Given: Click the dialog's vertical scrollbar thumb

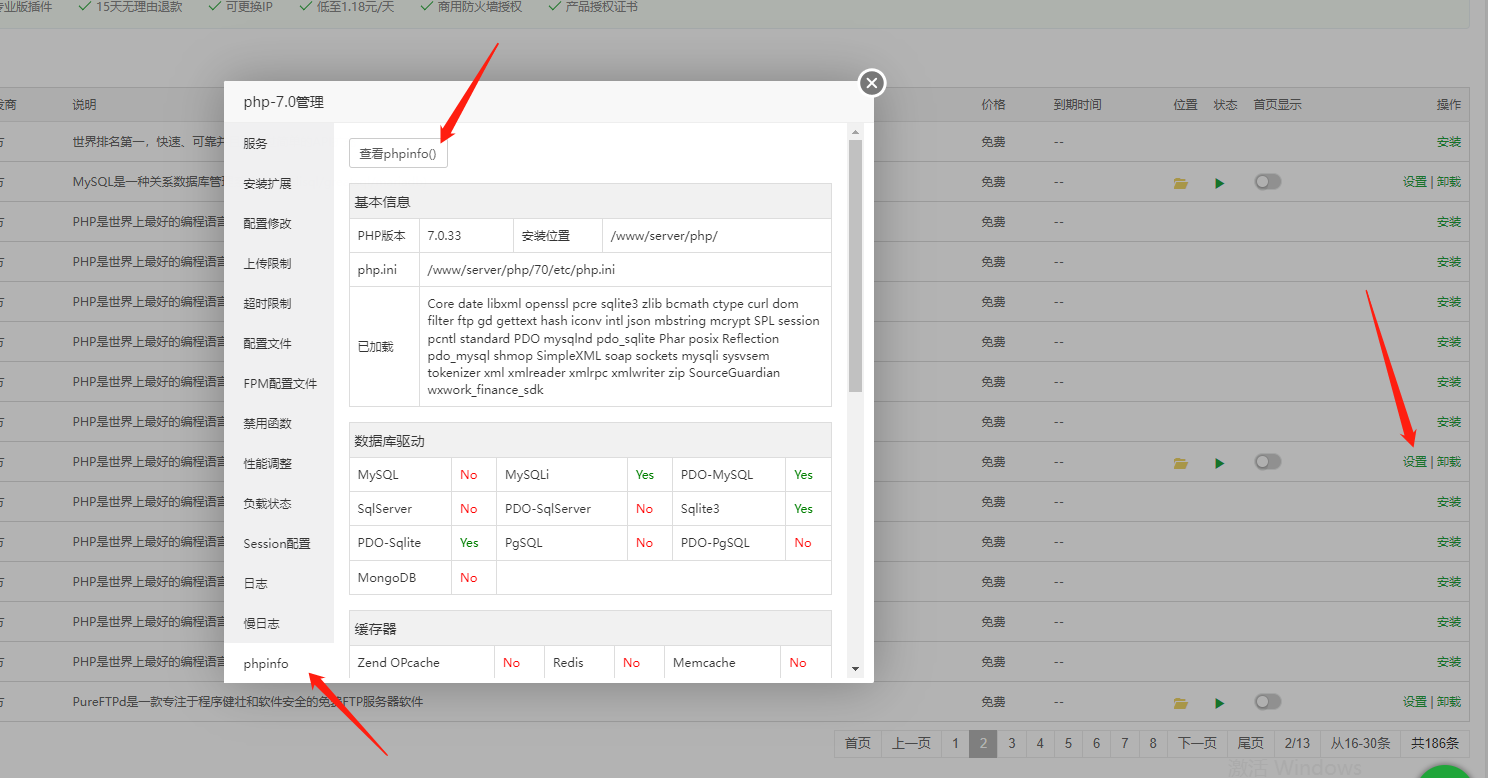Looking at the screenshot, I should (x=855, y=265).
